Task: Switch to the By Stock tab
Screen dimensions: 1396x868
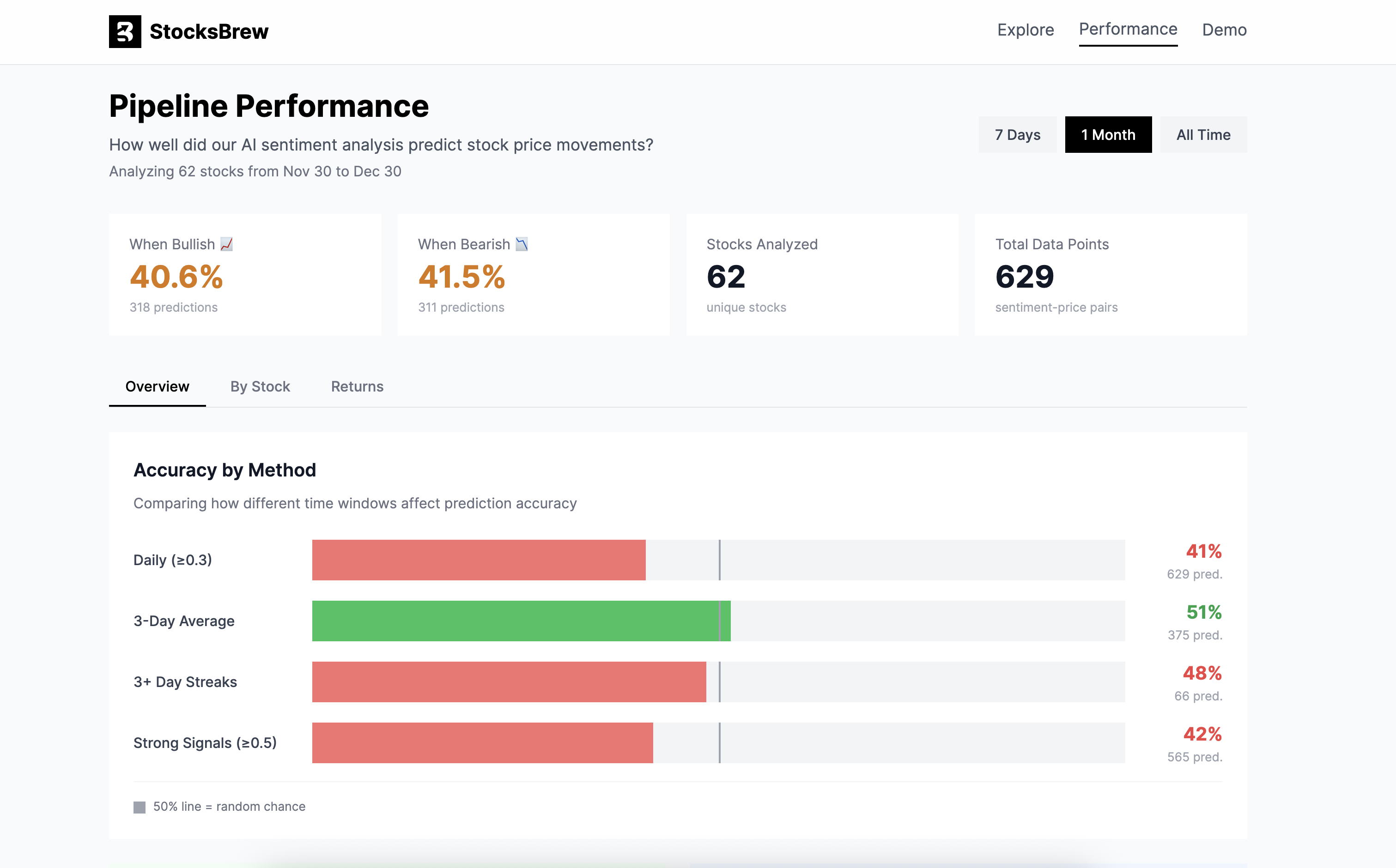Action: 260,386
